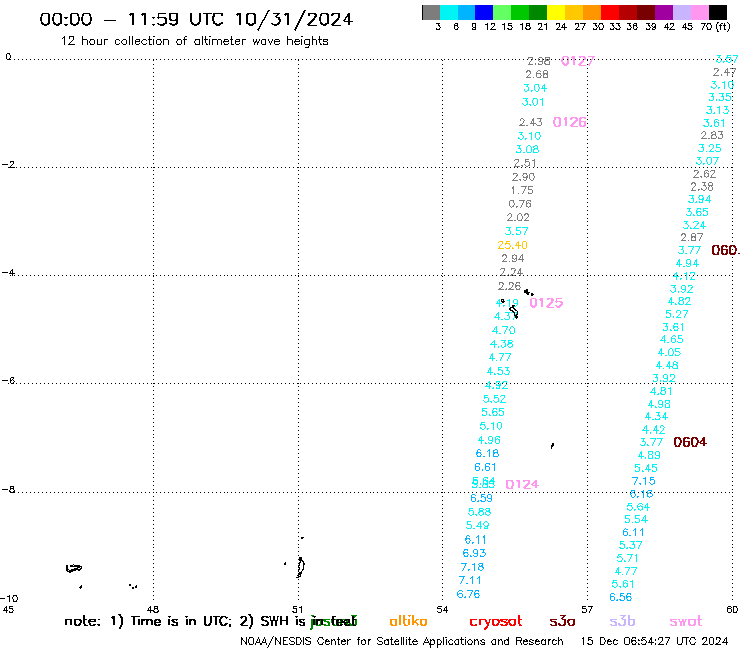Click the note about time in UTC

(x=210, y=621)
